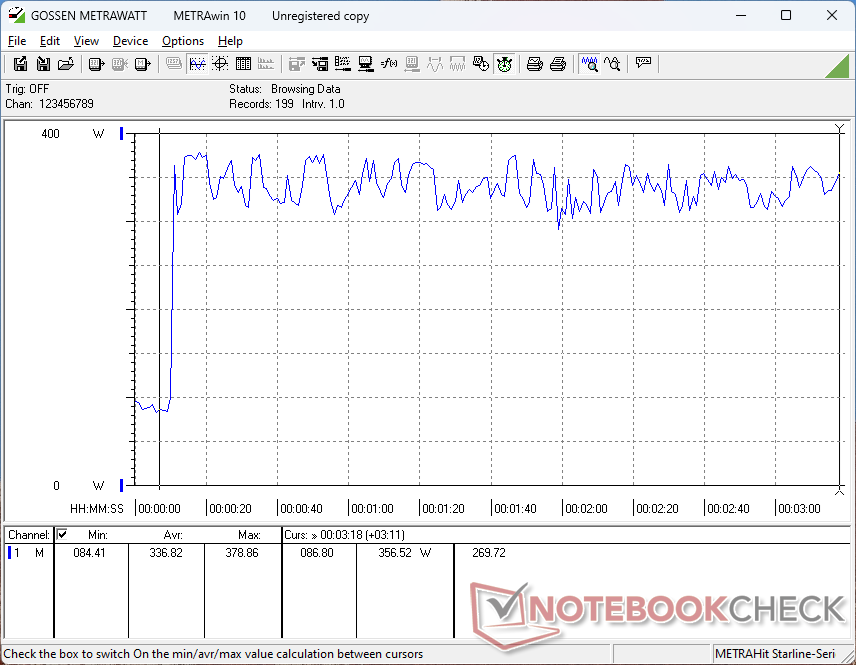Open the date and clock settings icon
Screen dimensions: 856x665
[x=480, y=64]
